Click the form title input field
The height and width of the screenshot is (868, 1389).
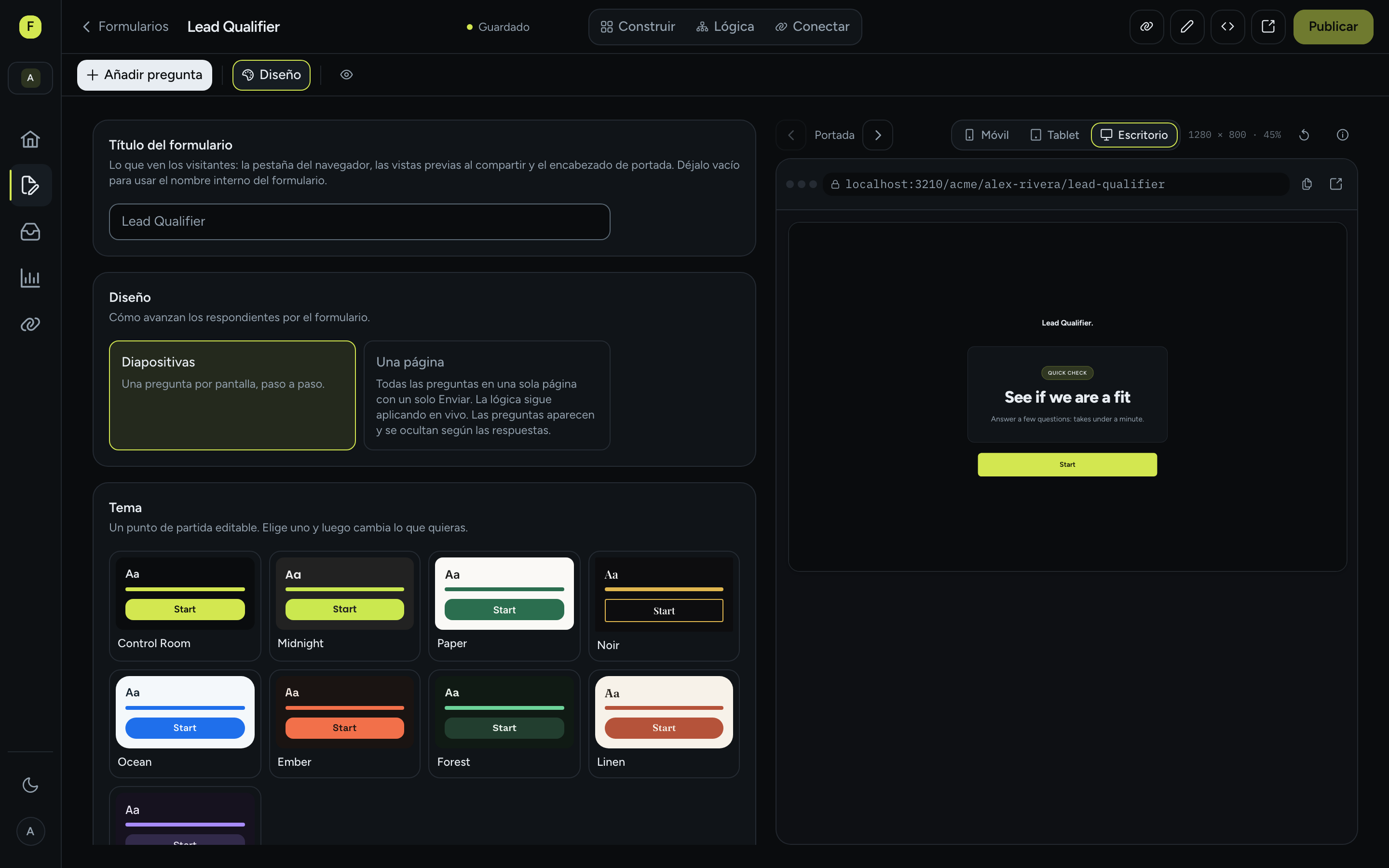(359, 222)
